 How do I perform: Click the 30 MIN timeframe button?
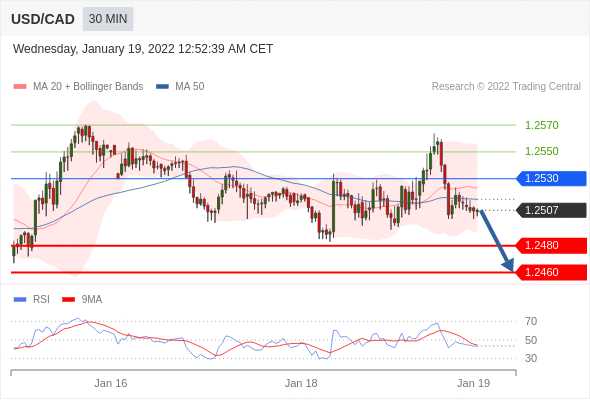click(108, 19)
